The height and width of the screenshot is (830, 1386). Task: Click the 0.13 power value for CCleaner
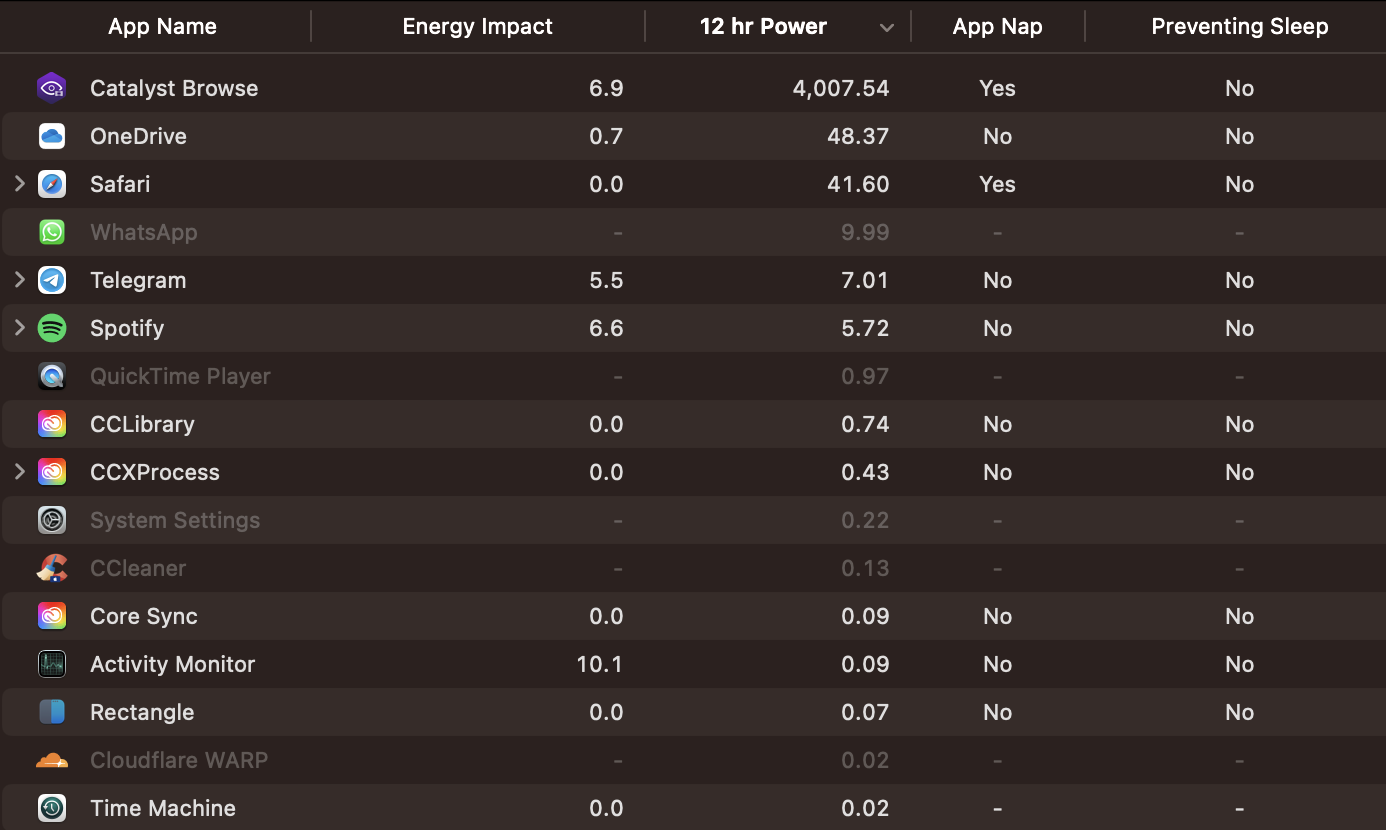coord(865,568)
